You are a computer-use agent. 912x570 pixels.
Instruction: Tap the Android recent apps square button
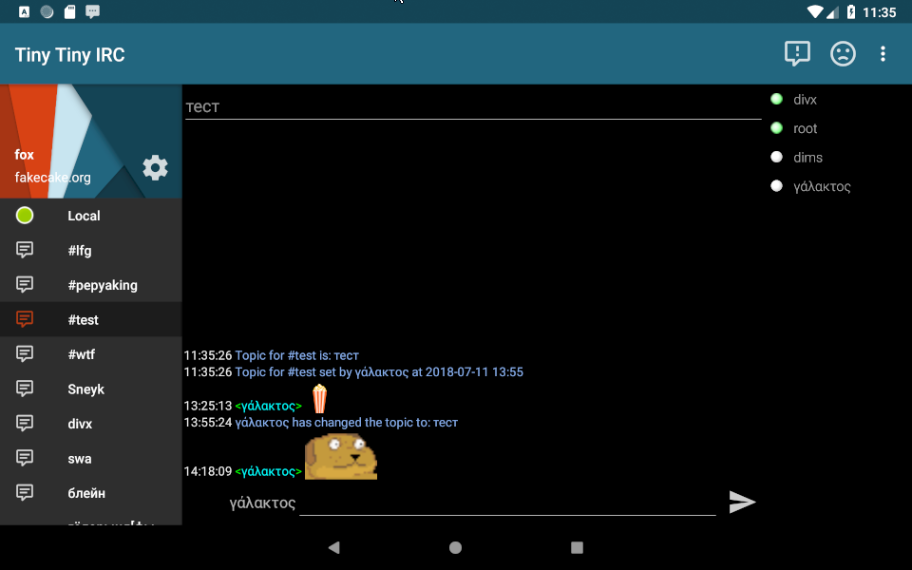[x=577, y=547]
